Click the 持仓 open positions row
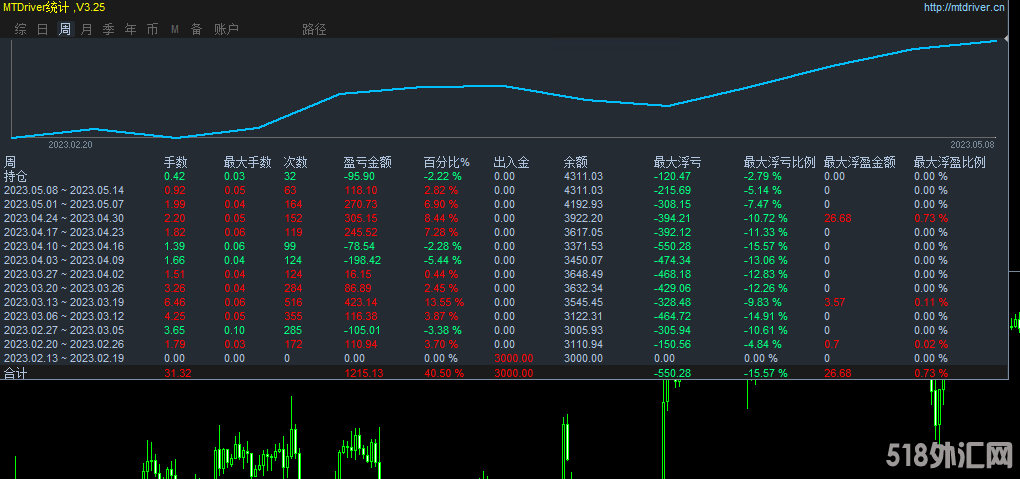This screenshot has width=1020, height=479. tap(16, 176)
